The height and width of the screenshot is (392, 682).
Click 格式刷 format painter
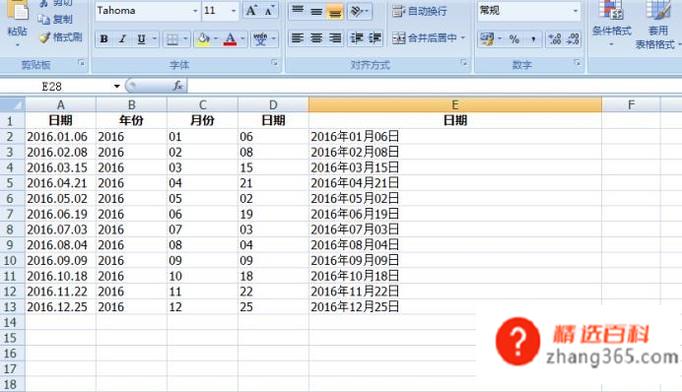click(61, 37)
